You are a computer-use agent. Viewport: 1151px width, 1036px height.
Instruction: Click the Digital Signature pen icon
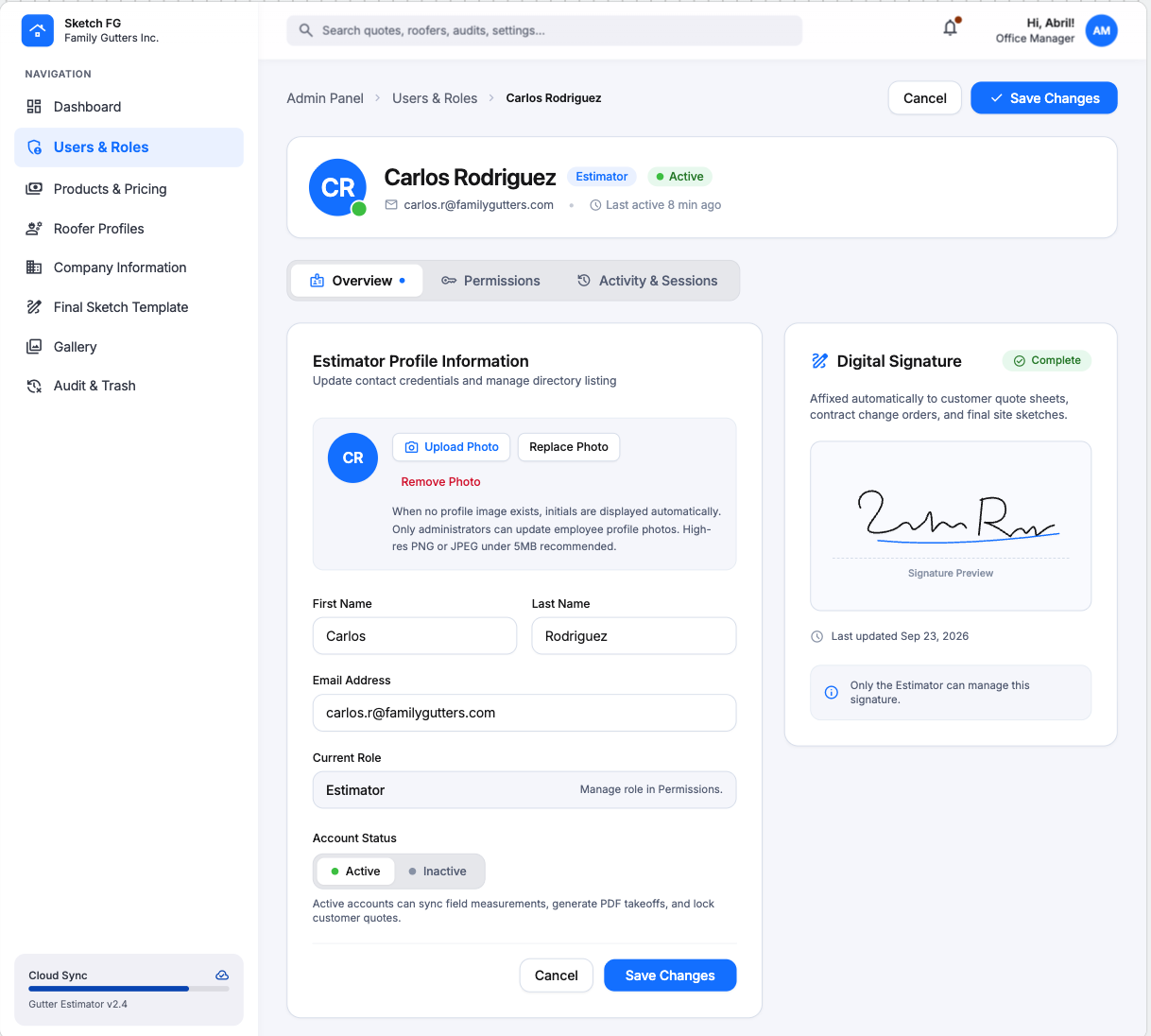pos(819,361)
